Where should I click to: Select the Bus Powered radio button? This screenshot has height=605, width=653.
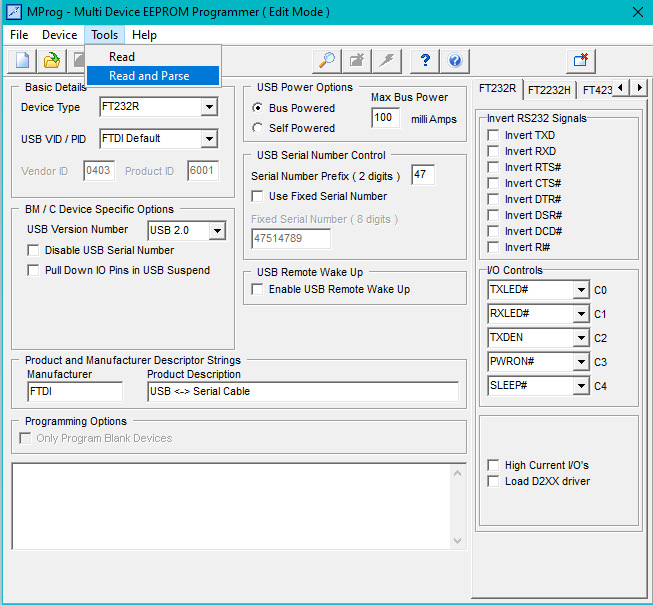(x=258, y=108)
